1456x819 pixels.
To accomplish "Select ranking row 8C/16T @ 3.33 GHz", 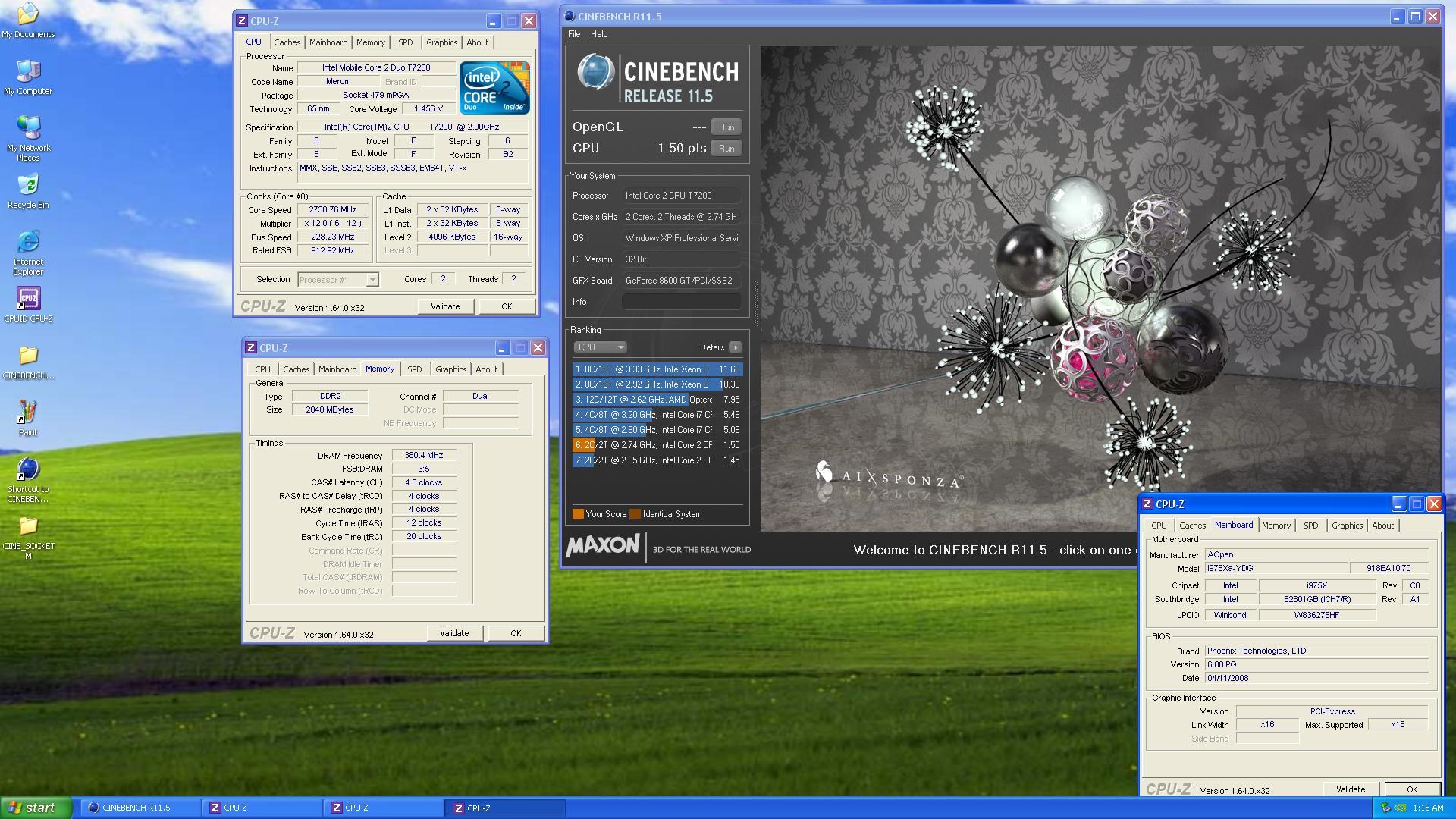I will [657, 369].
